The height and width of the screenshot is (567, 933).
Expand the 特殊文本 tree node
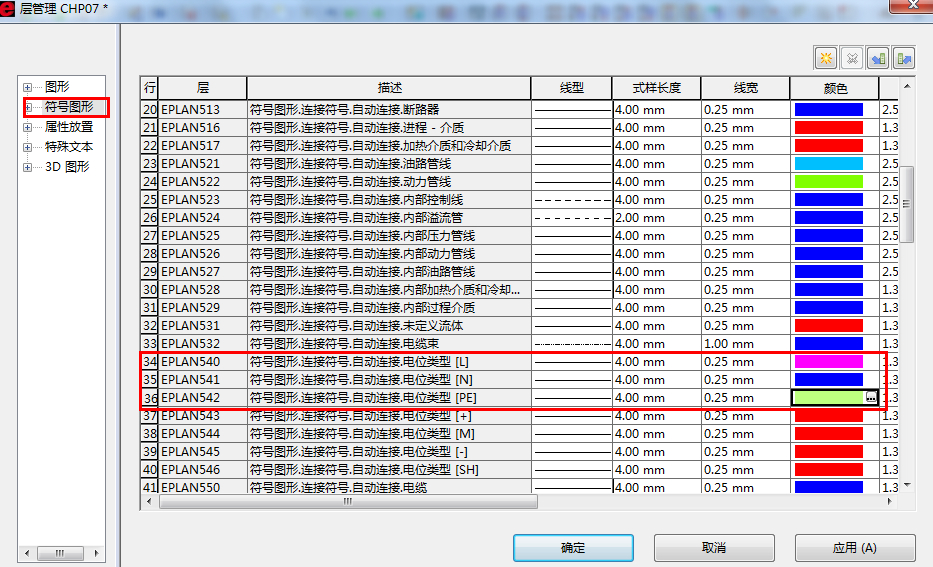tap(27, 147)
